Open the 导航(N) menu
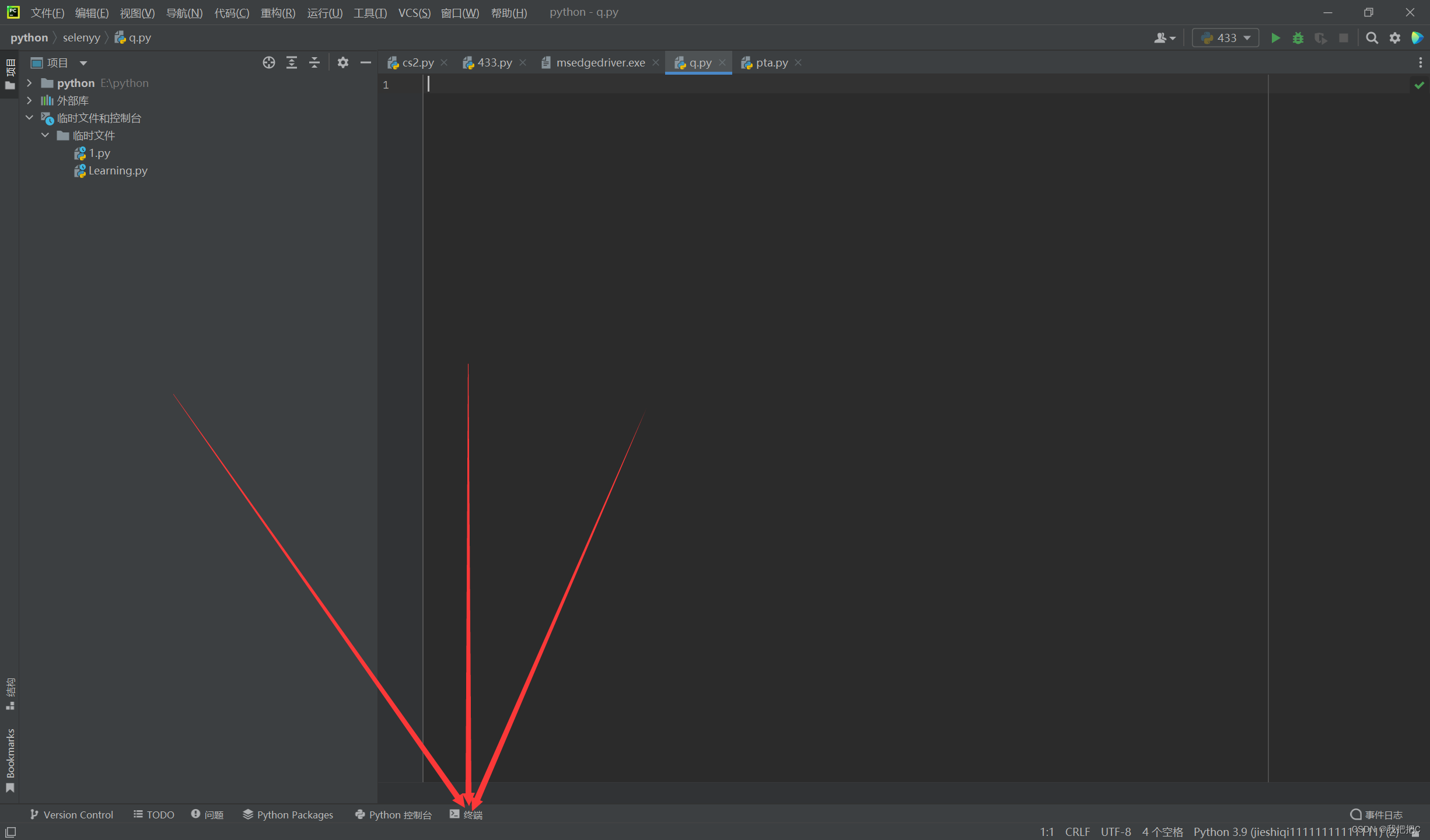1430x840 pixels. (184, 13)
